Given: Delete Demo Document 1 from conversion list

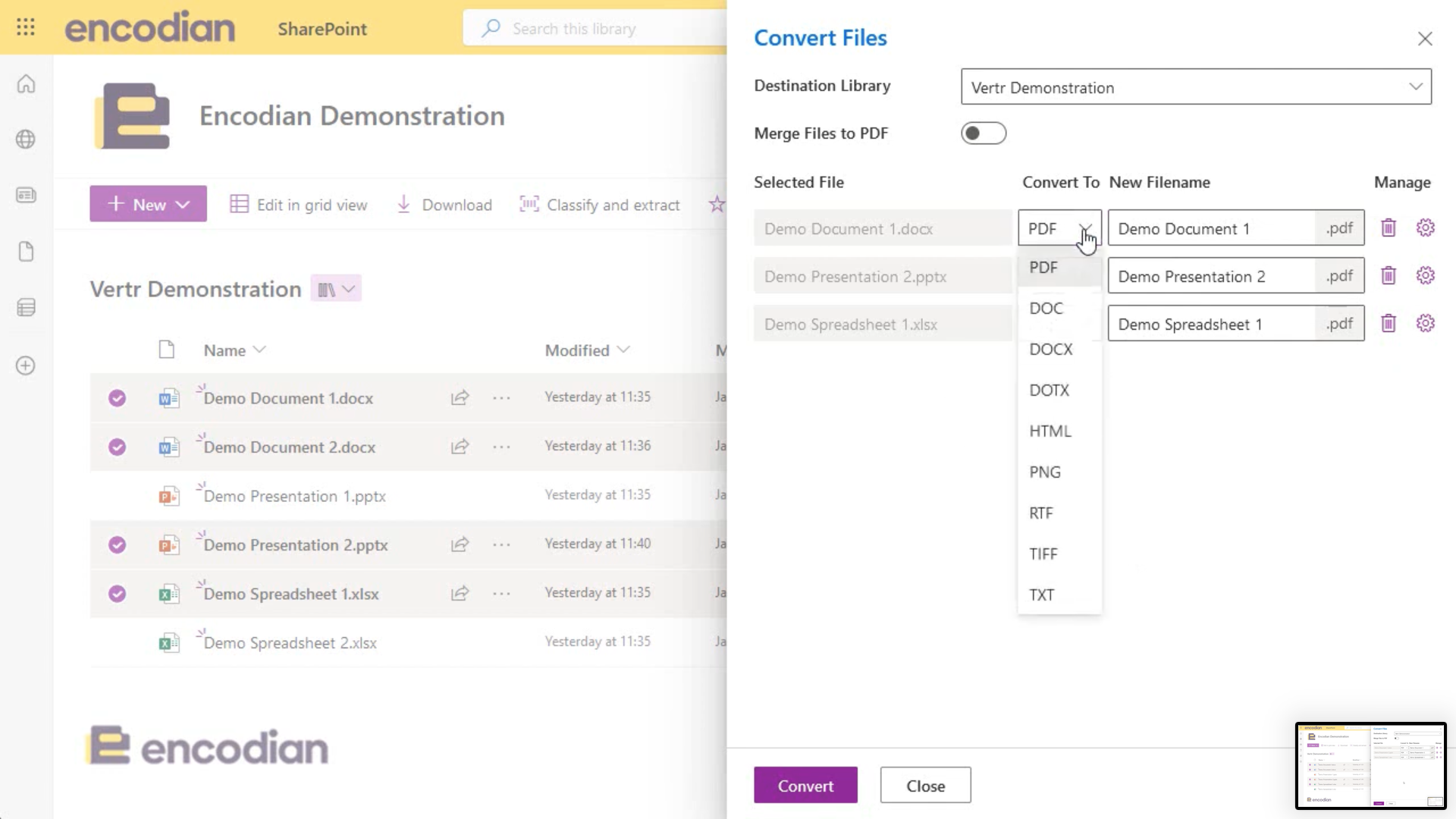Looking at the screenshot, I should click(1389, 227).
